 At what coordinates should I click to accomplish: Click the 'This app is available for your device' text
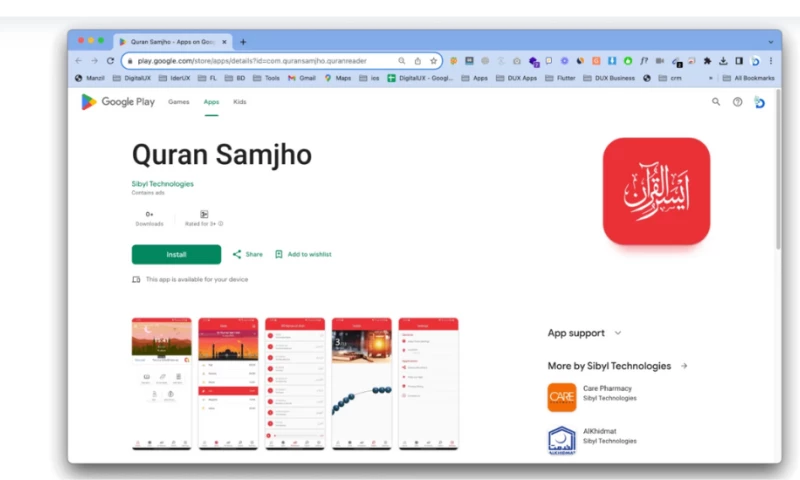pos(197,279)
